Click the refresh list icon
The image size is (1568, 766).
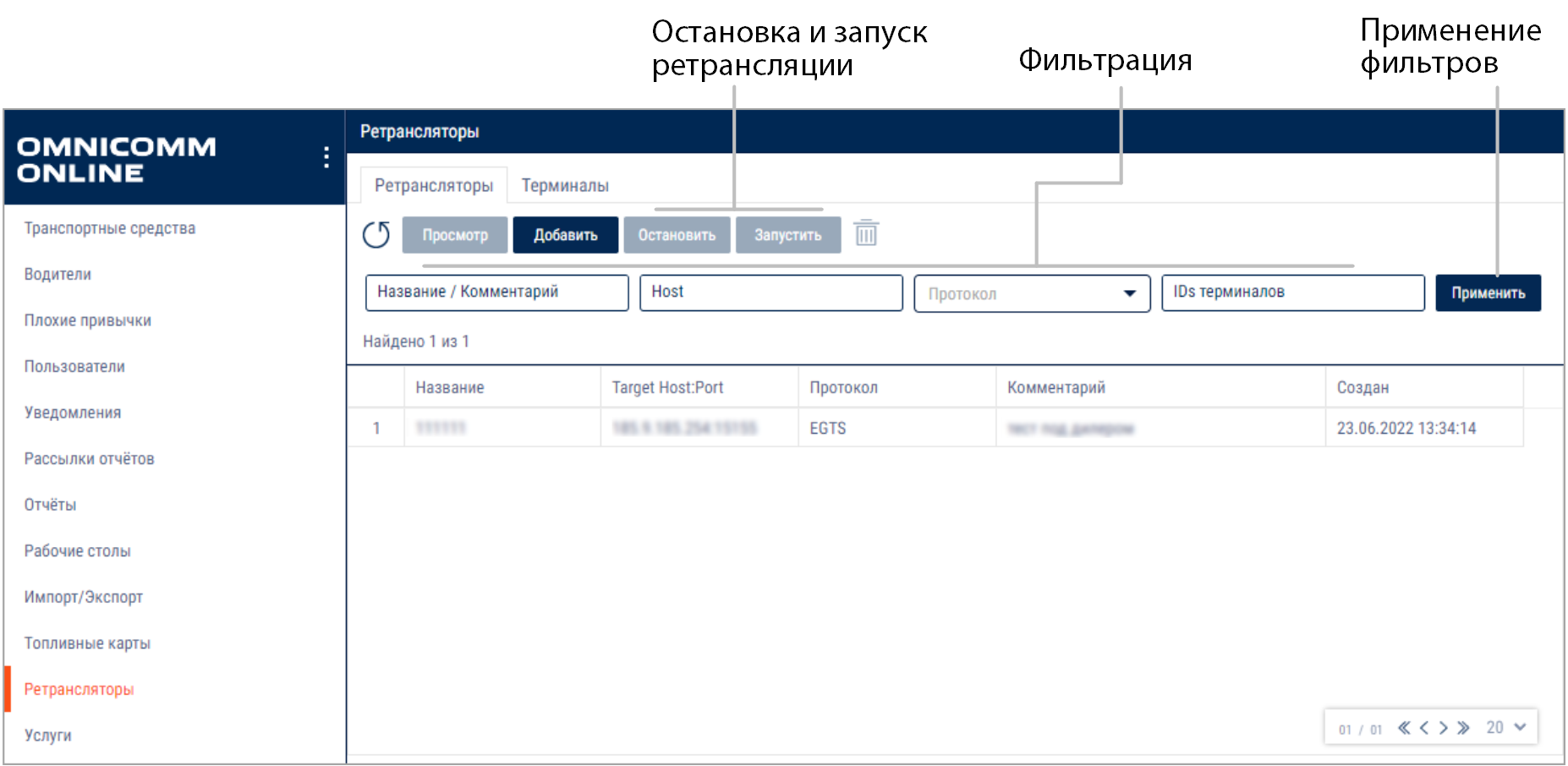pyautogui.click(x=376, y=234)
